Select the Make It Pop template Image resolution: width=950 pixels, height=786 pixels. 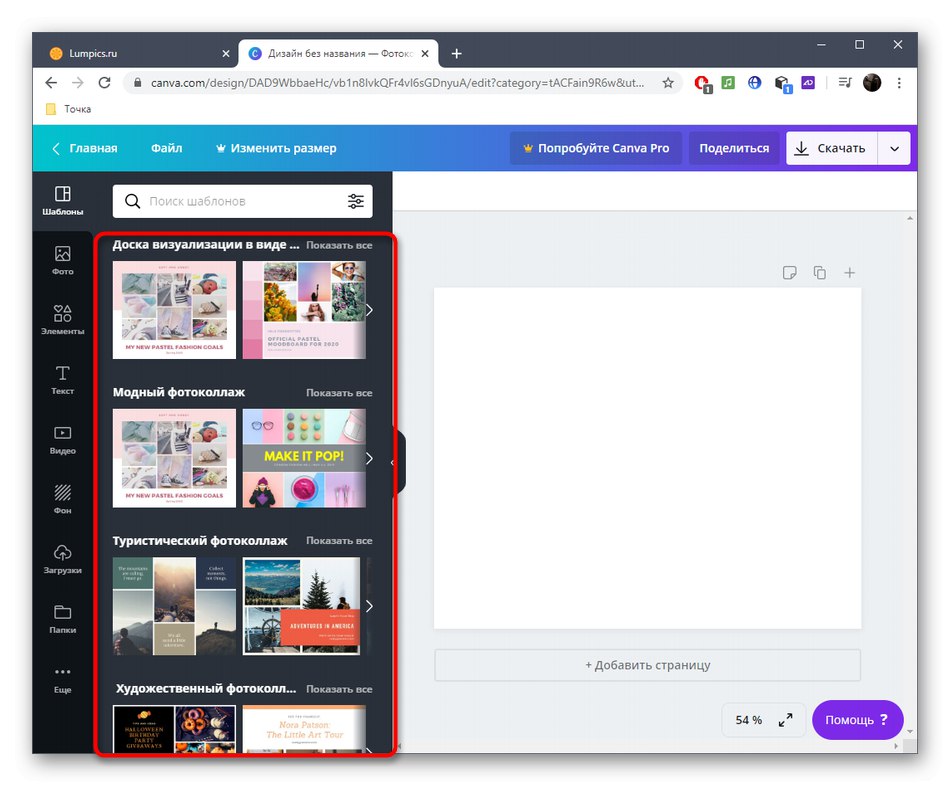(304, 458)
